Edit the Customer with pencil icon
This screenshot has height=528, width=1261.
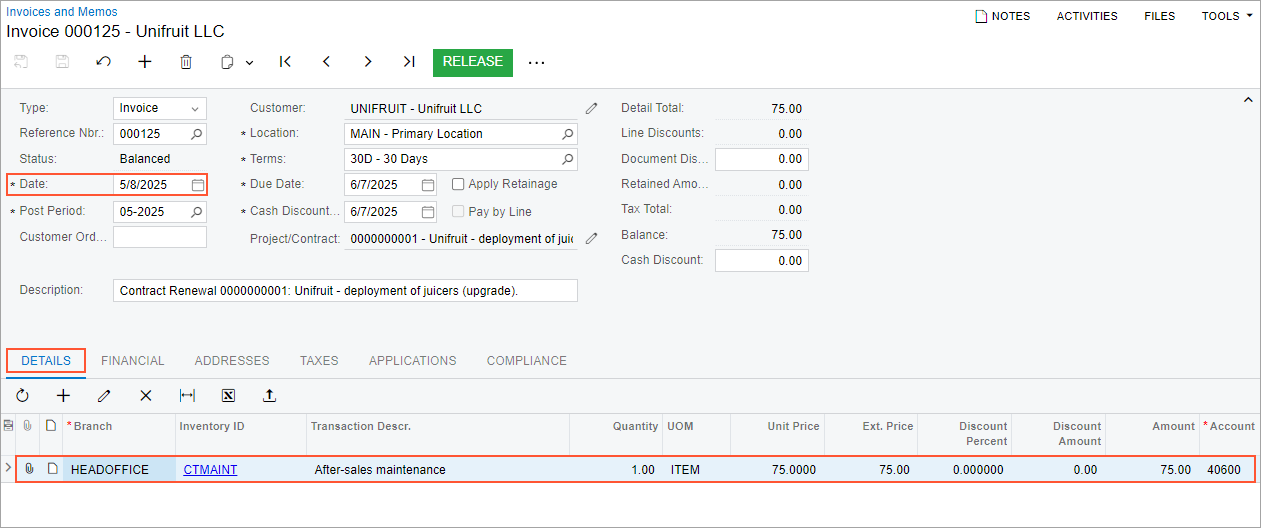click(591, 108)
